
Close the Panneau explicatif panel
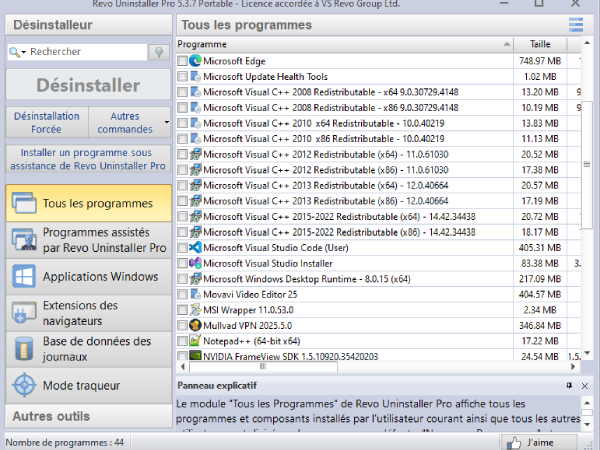click(585, 386)
